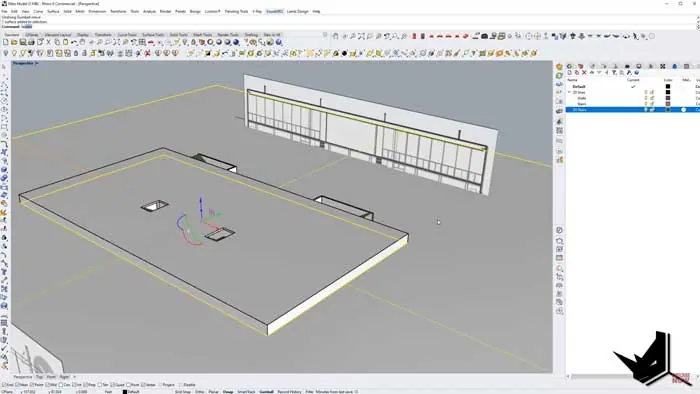The width and height of the screenshot is (700, 394).
Task: Click the 3D Slabs layer material circle
Action: point(683,110)
